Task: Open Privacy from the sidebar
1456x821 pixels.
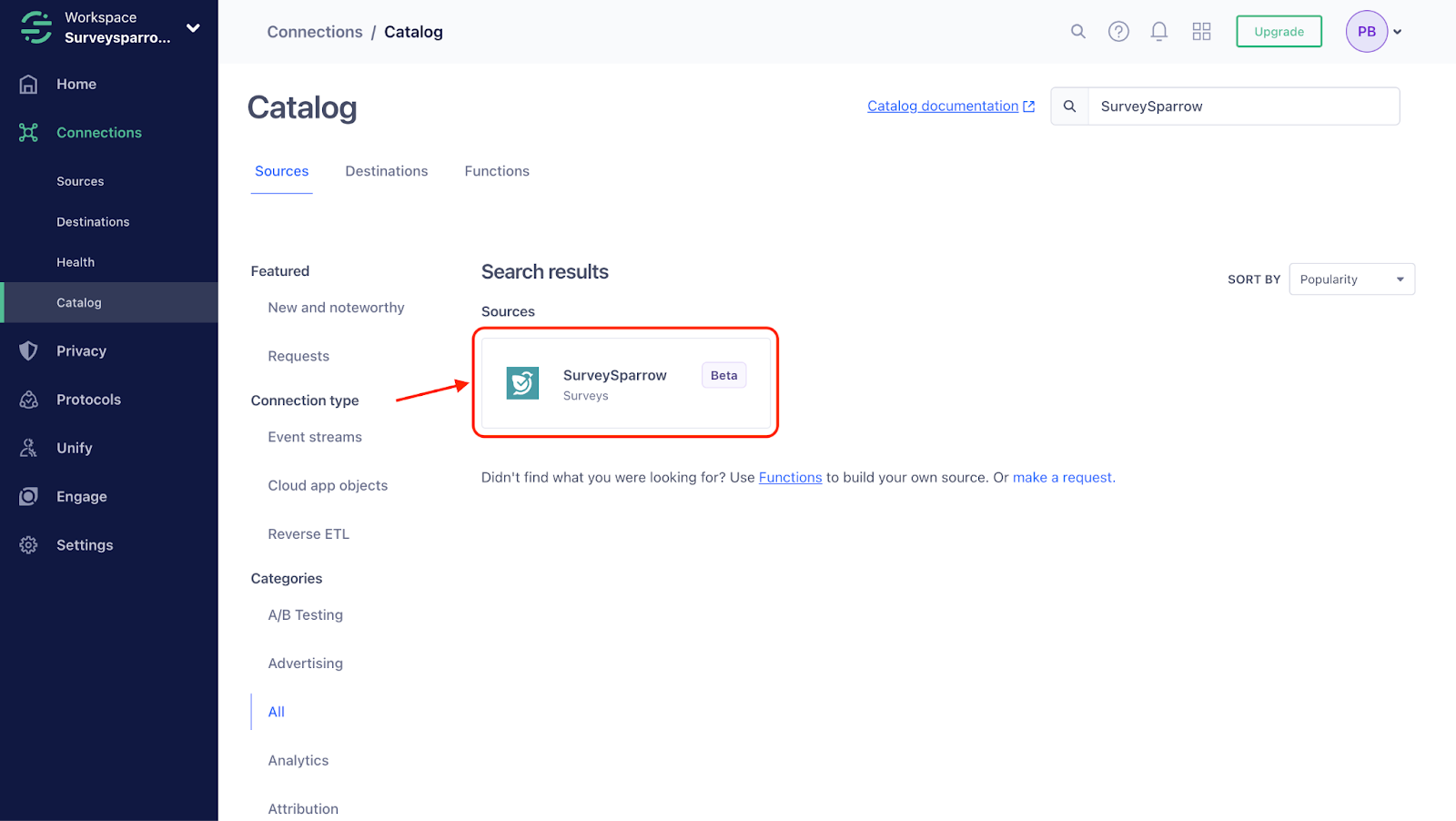Action: 81,351
